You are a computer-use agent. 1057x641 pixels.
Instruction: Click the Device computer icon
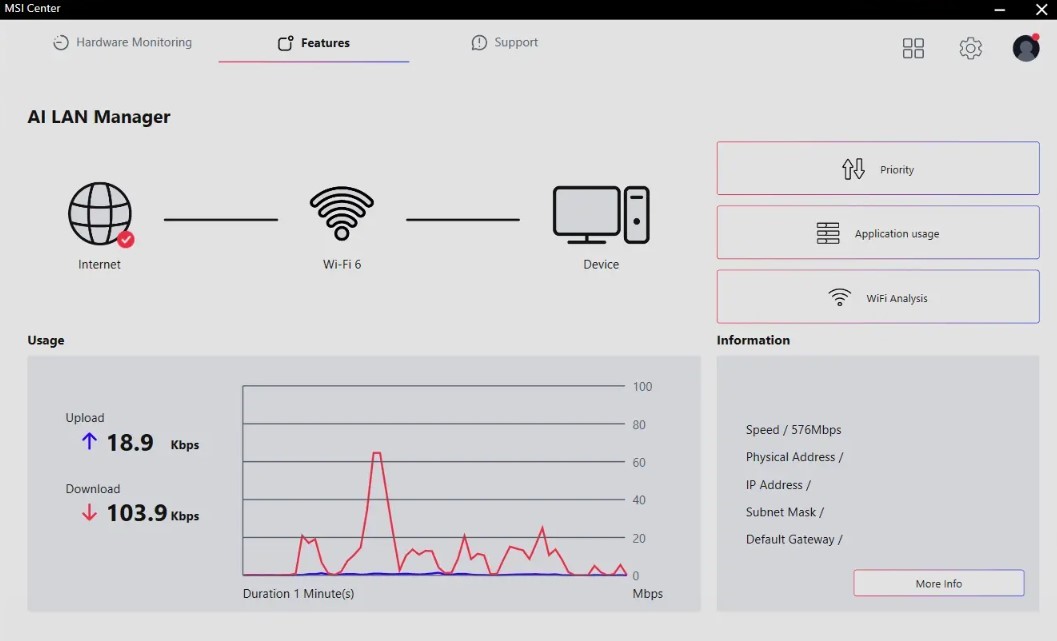coord(601,215)
